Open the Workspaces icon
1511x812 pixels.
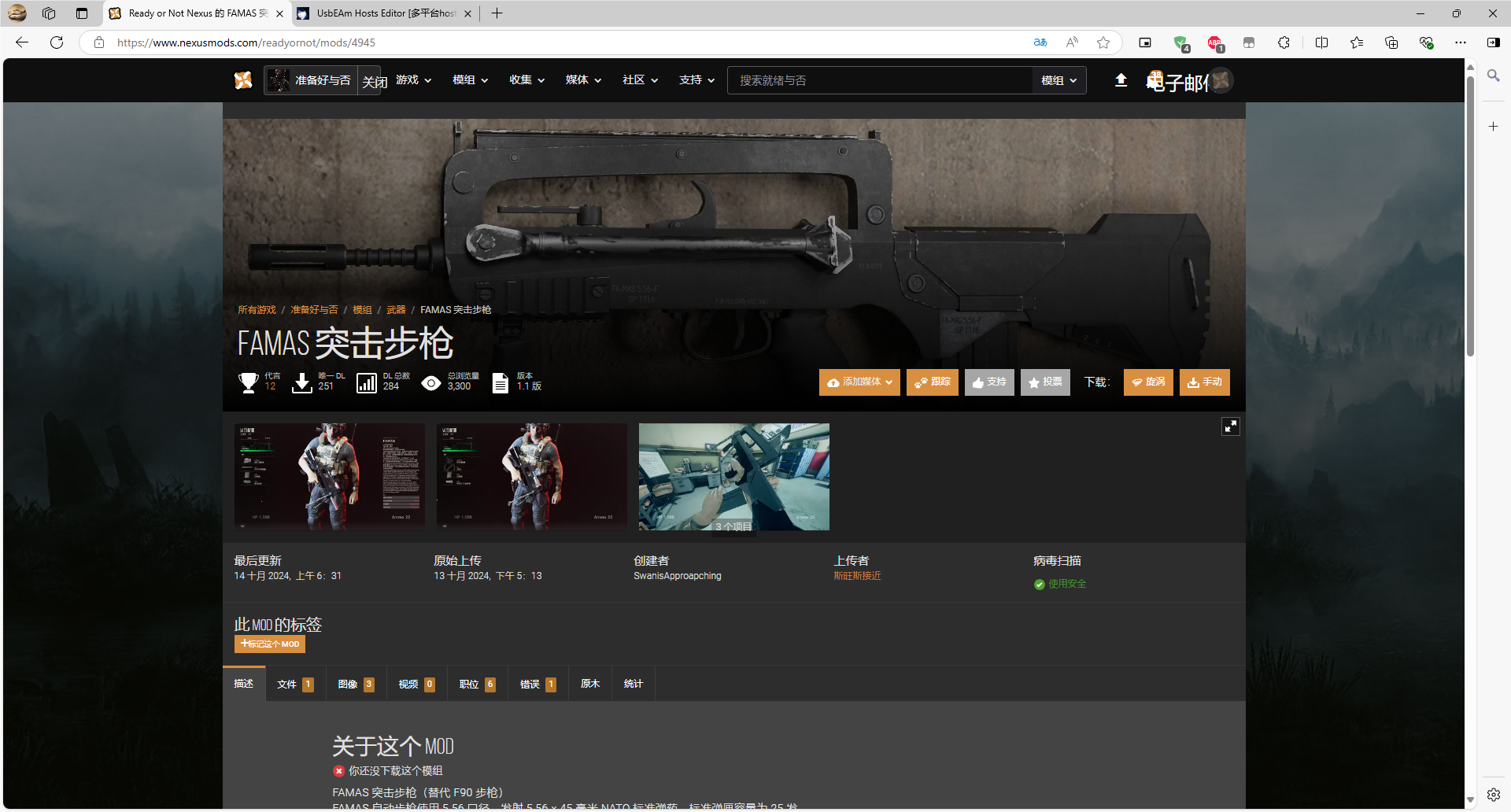point(49,13)
